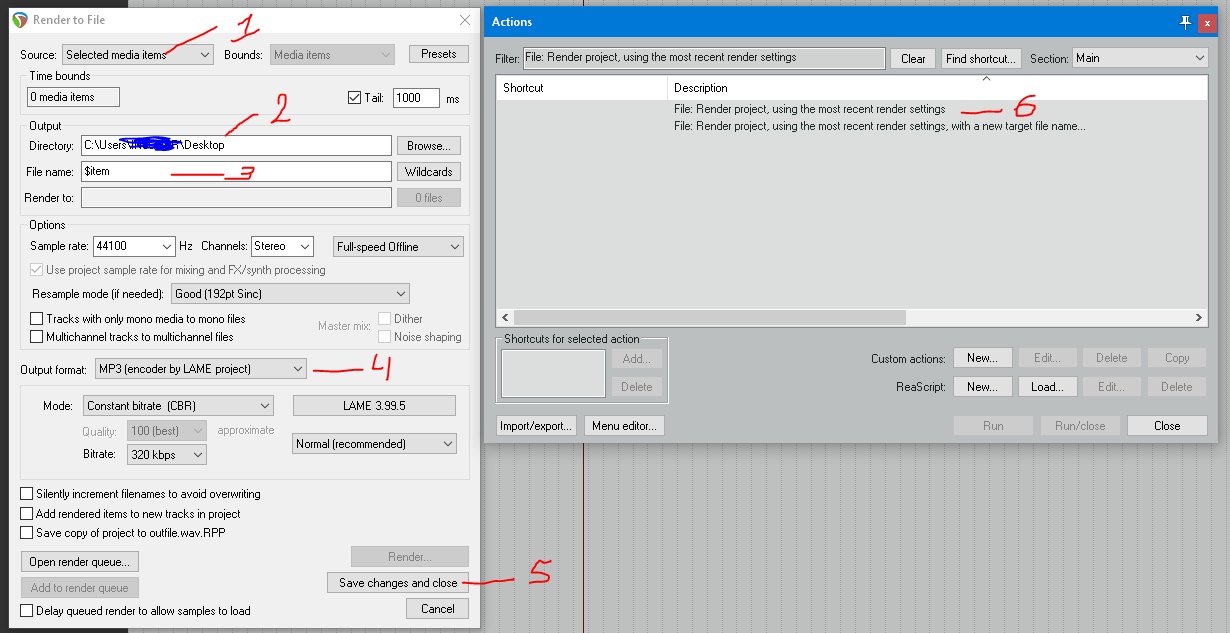Click the REAPER logo in Render to File title
The width and height of the screenshot is (1230, 633).
[x=19, y=20]
